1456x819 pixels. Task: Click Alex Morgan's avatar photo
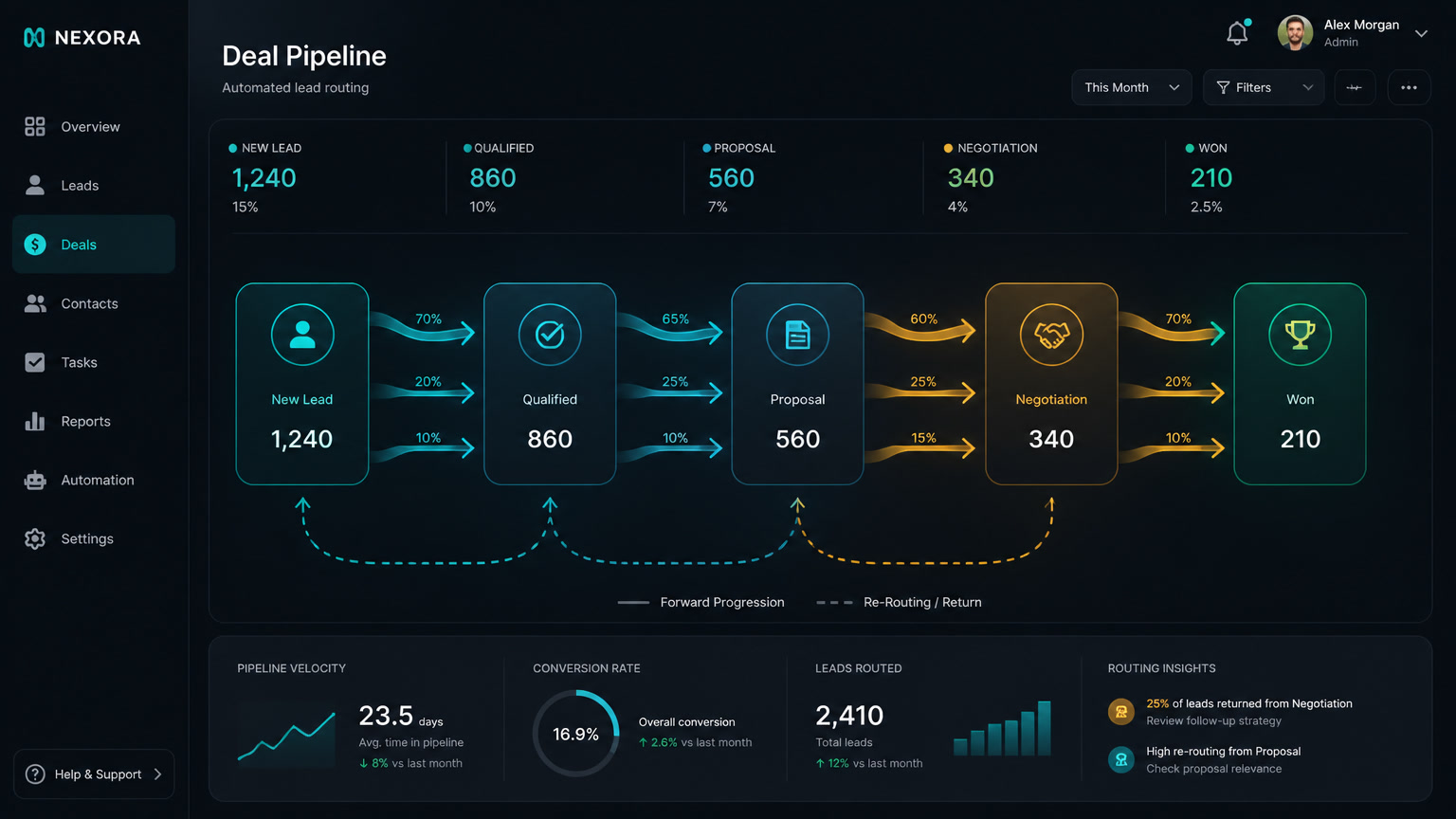point(1295,32)
